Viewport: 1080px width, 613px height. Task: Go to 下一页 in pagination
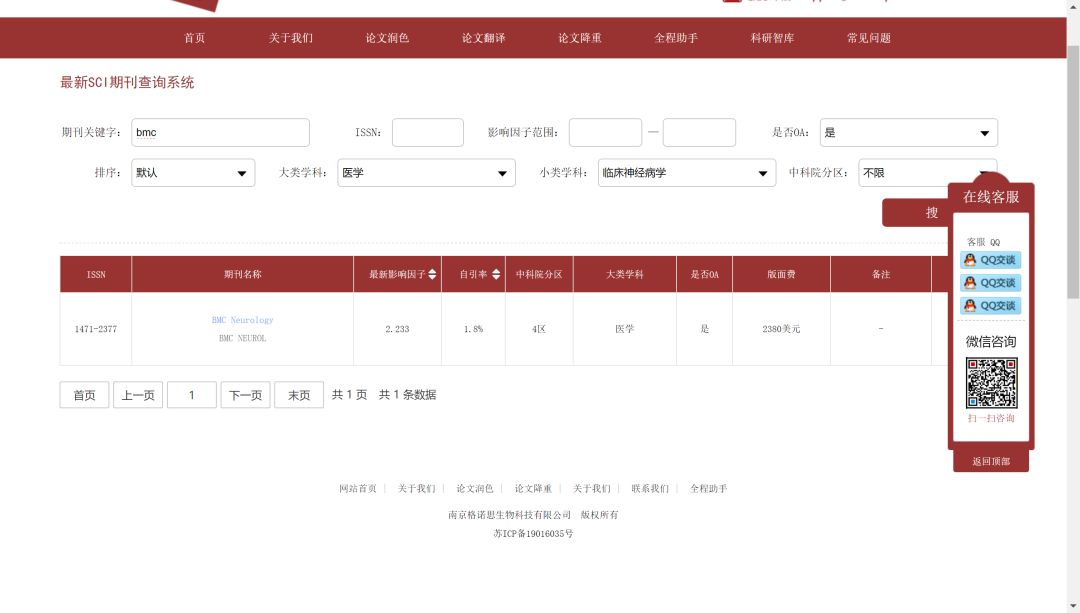[245, 394]
